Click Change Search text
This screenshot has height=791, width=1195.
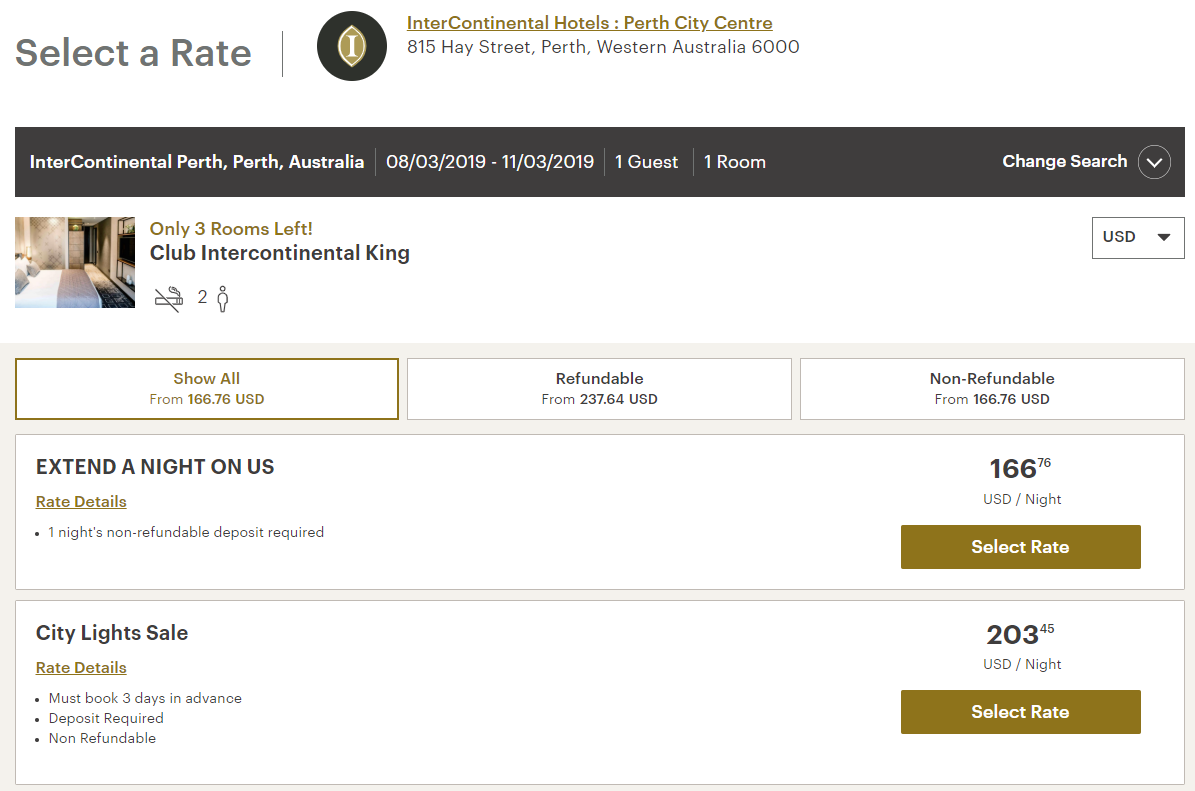click(x=1064, y=162)
